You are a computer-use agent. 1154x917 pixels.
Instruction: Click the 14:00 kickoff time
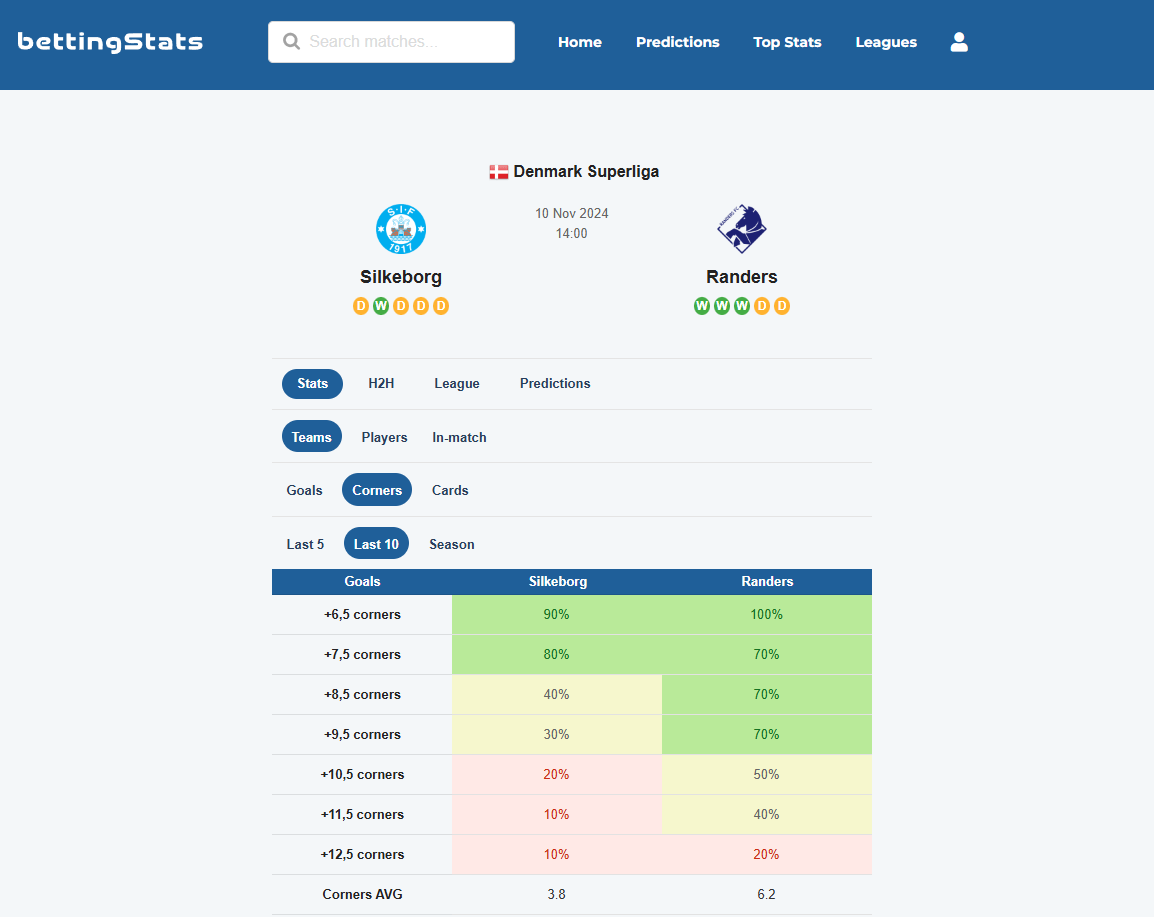point(571,233)
